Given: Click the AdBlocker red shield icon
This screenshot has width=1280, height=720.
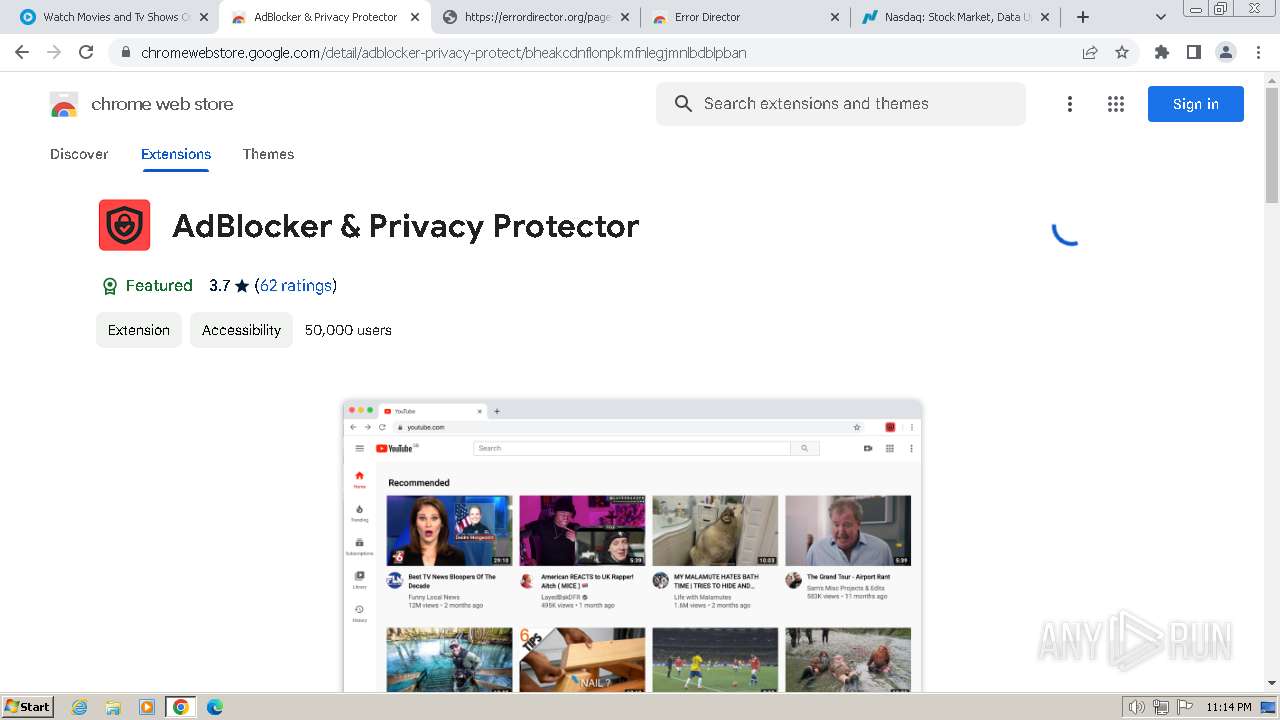Looking at the screenshot, I should [124, 225].
